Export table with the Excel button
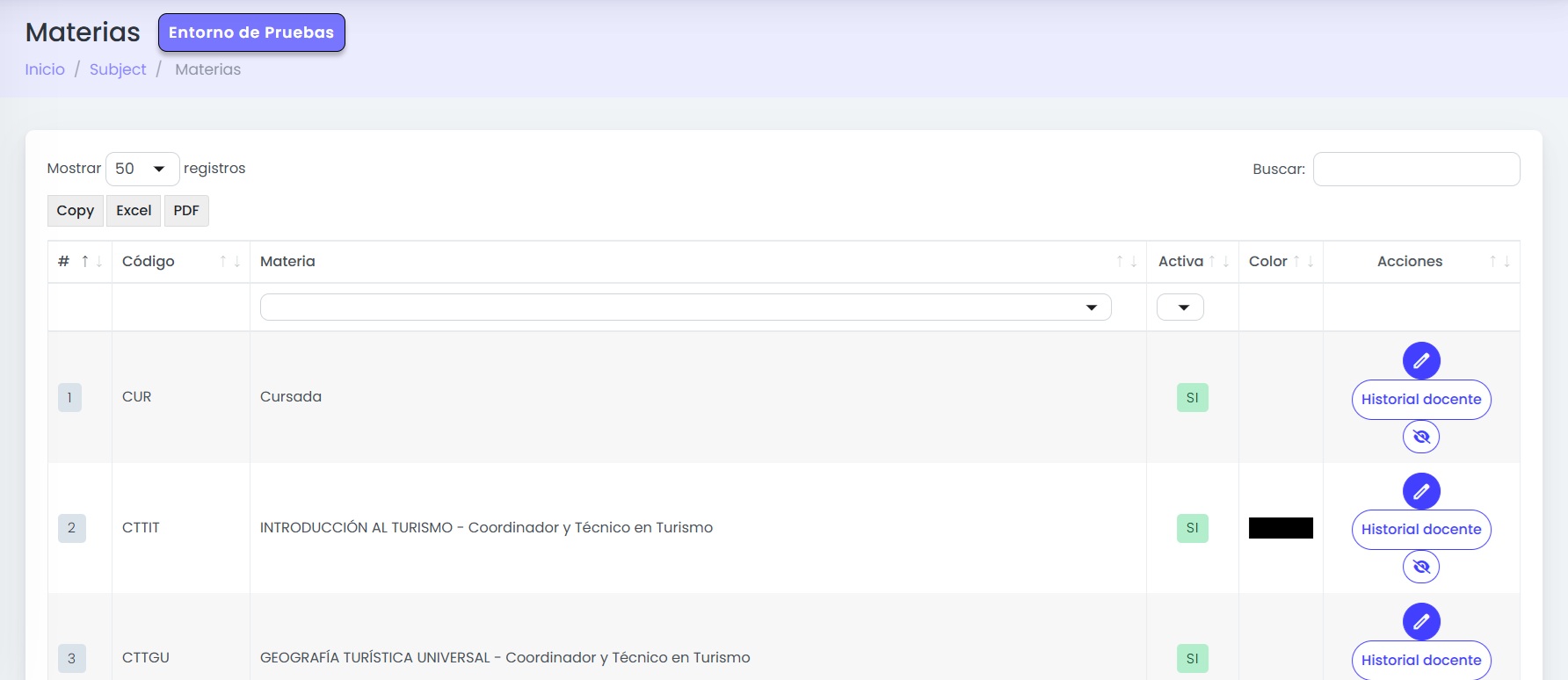Image resolution: width=1568 pixels, height=680 pixels. (x=134, y=211)
